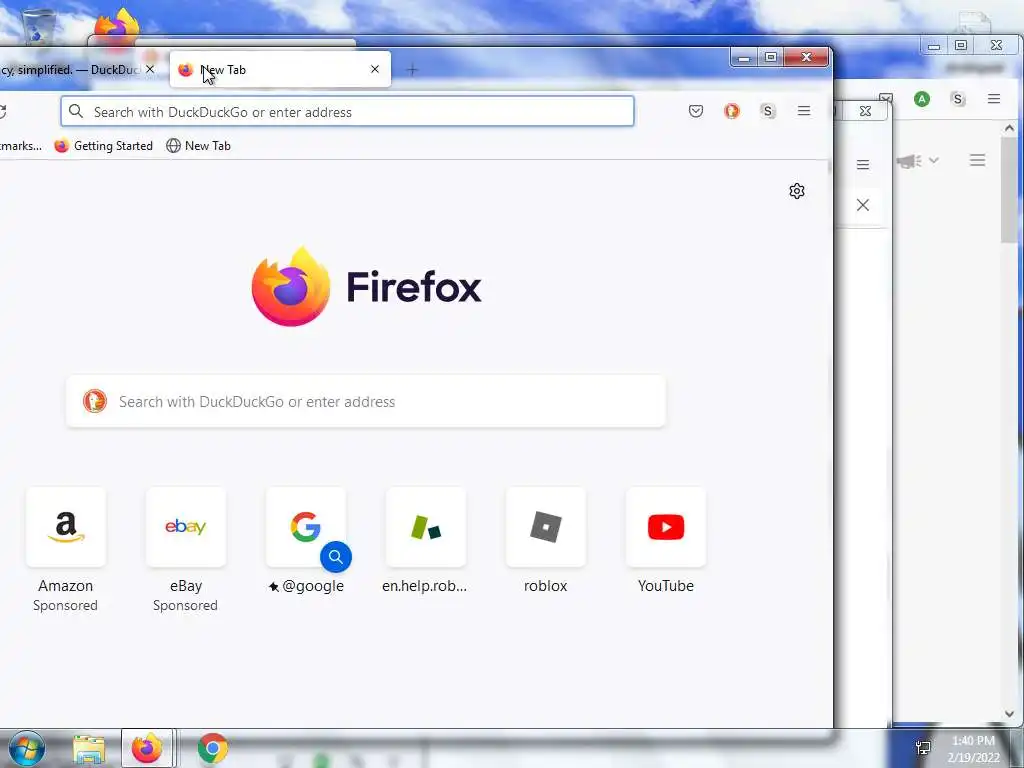The width and height of the screenshot is (1024, 768).
Task: Expand the chevron beside the megaphone icon
Action: 934,160
